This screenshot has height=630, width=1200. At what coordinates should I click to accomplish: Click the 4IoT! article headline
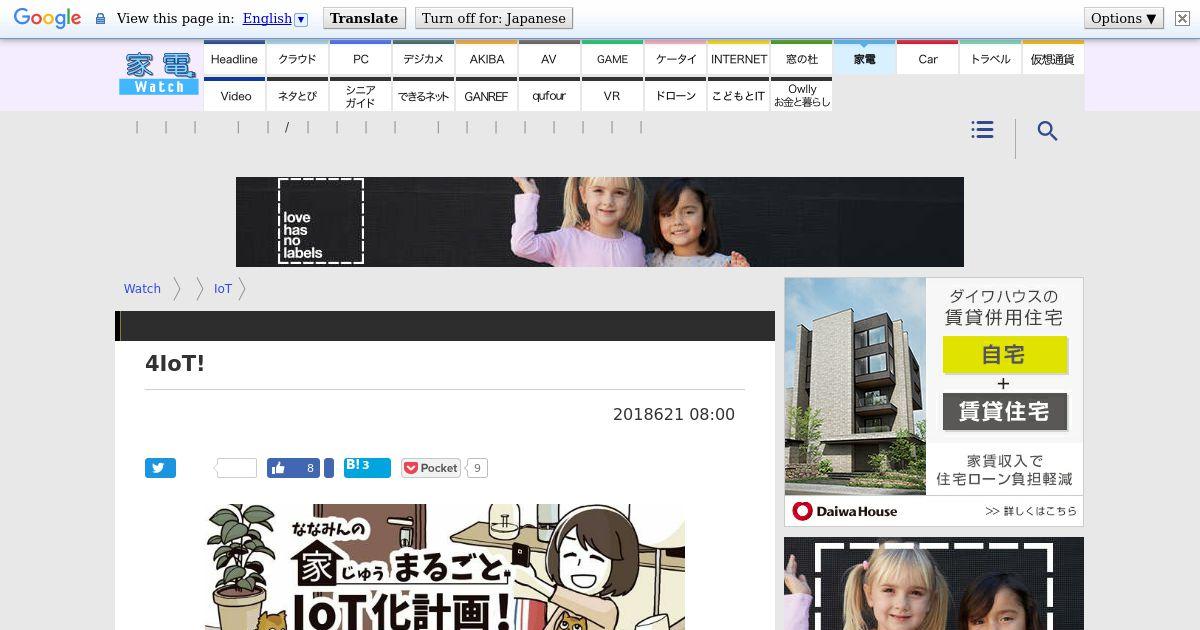pyautogui.click(x=175, y=363)
